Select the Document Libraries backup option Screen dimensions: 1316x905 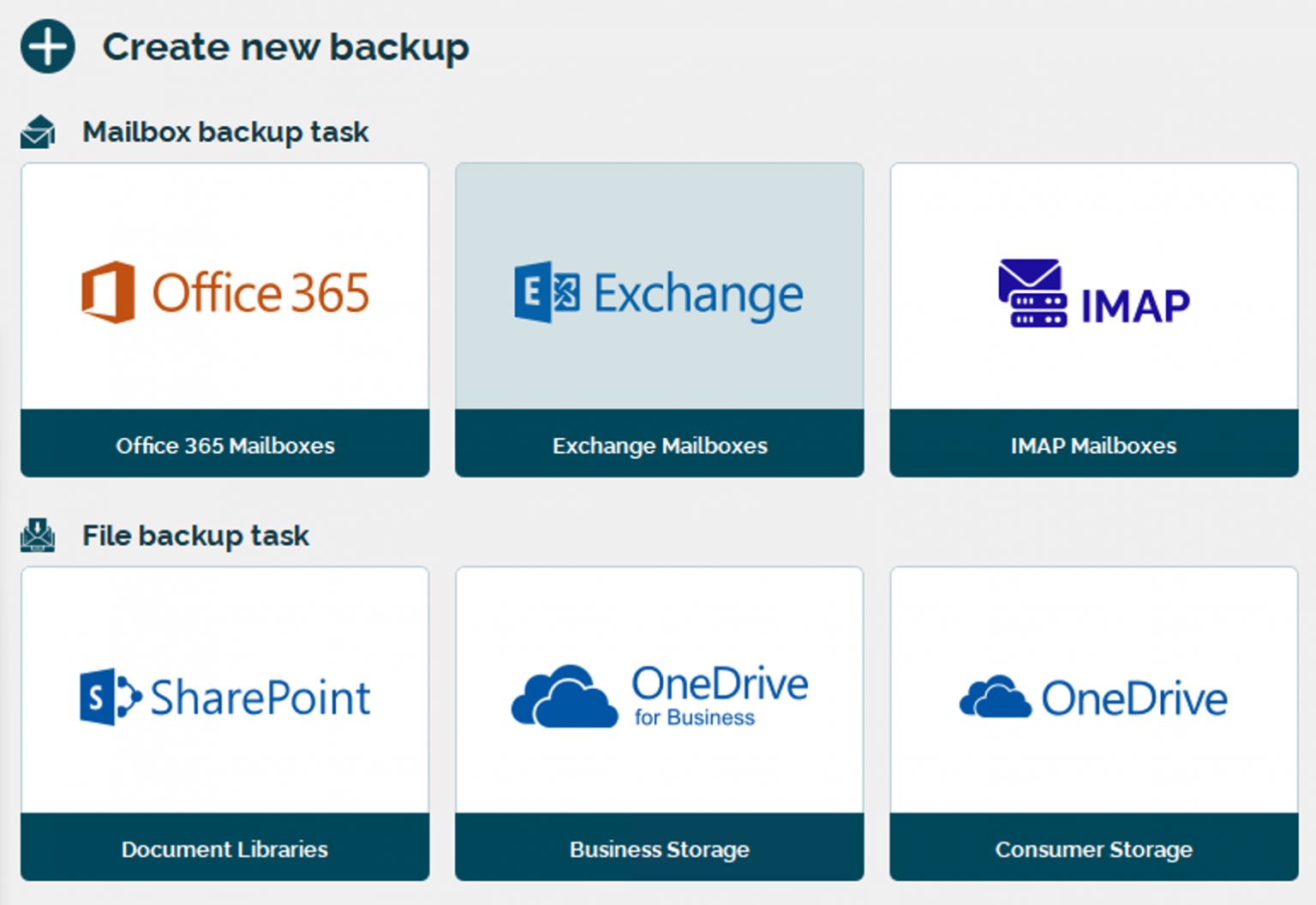(225, 849)
